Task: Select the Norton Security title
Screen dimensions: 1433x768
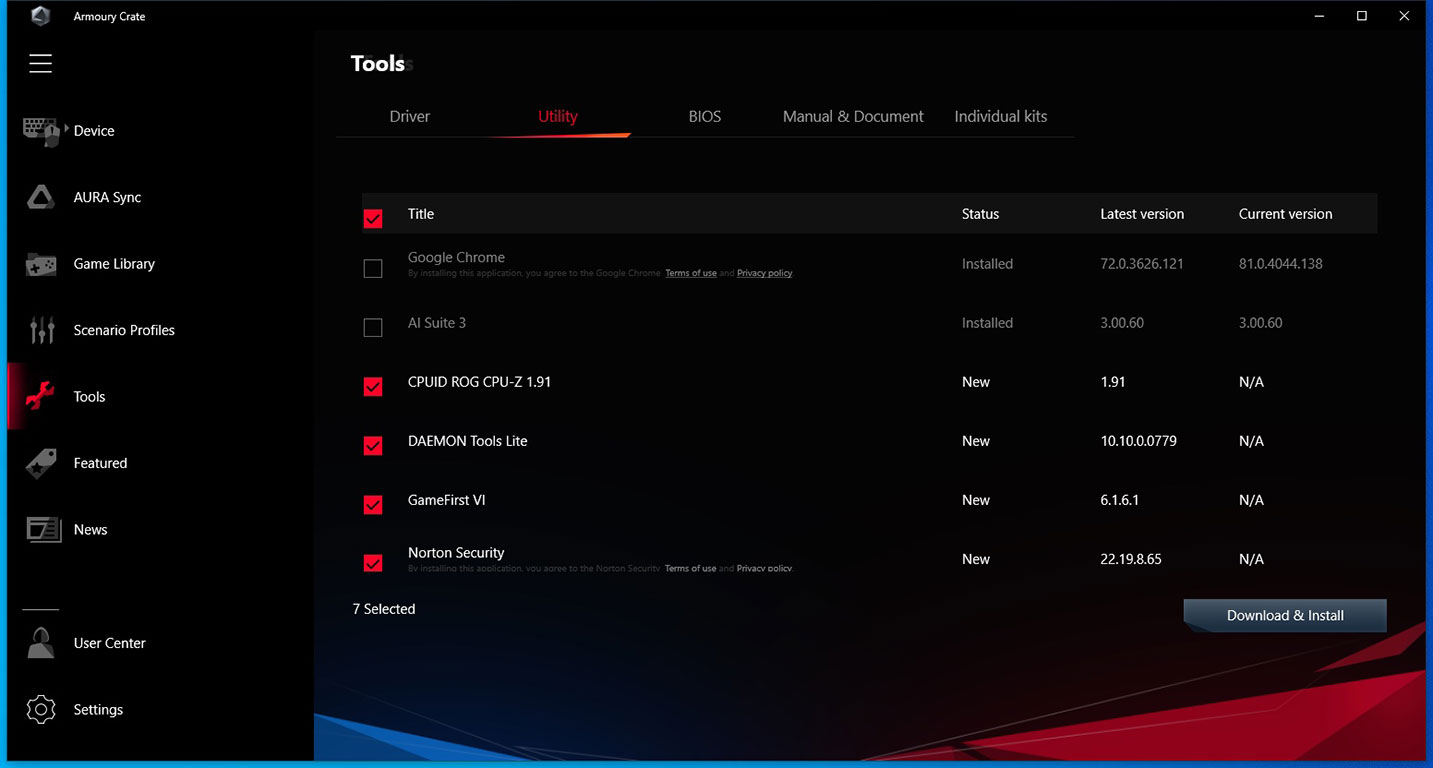Action: [x=456, y=552]
